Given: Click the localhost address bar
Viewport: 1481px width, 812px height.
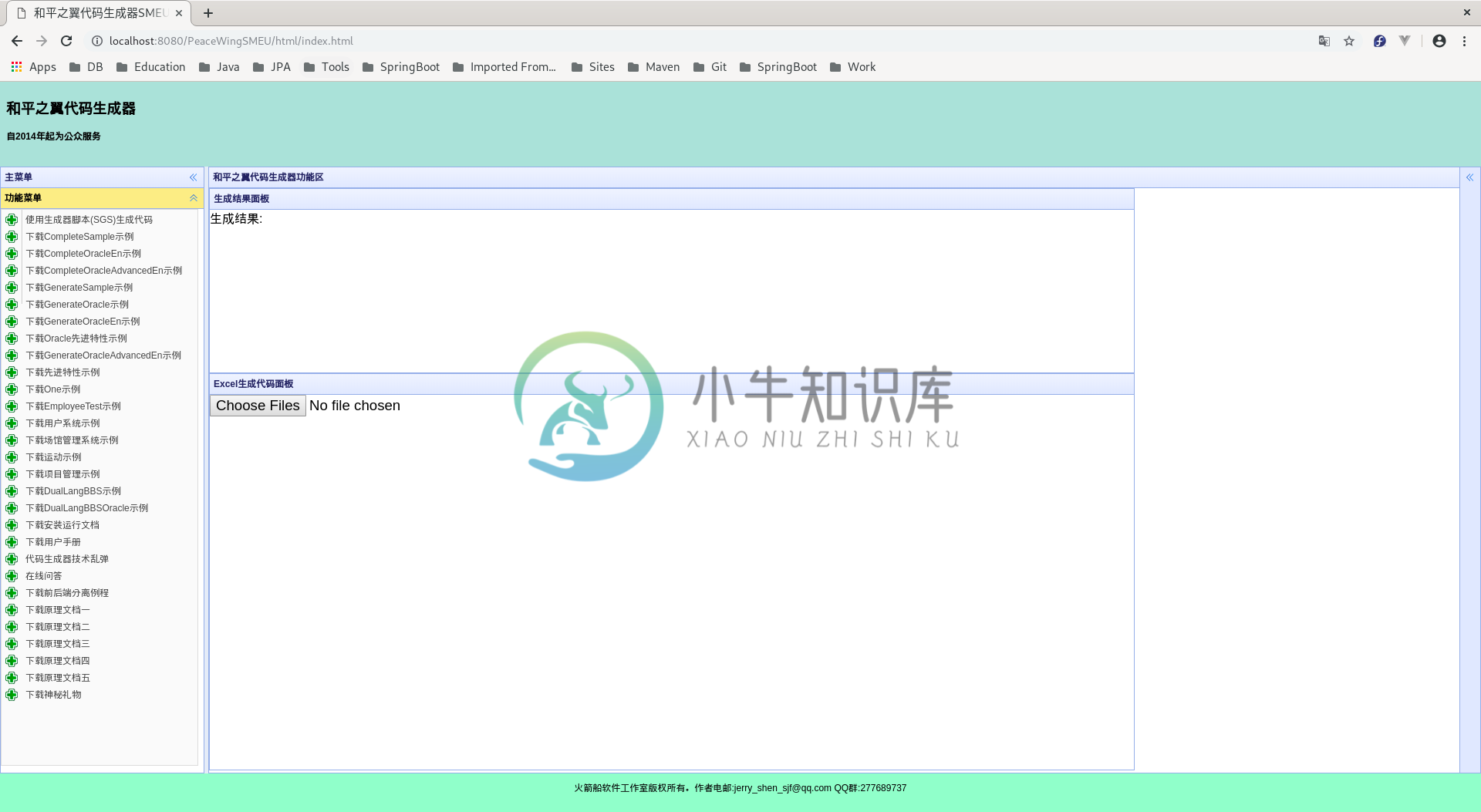Looking at the screenshot, I should tap(694, 41).
